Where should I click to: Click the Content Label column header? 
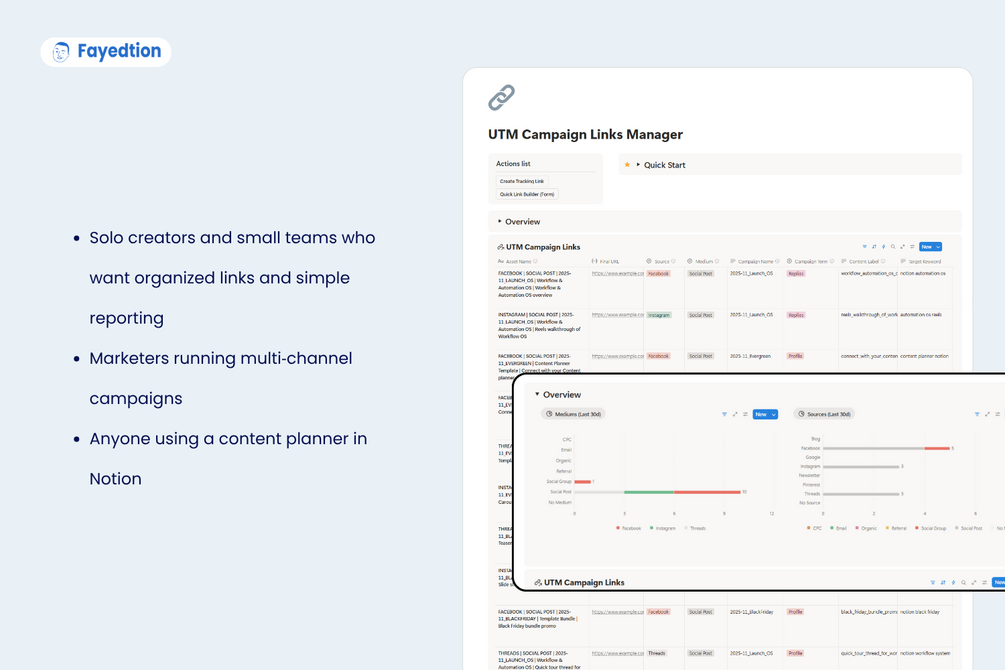coord(864,262)
